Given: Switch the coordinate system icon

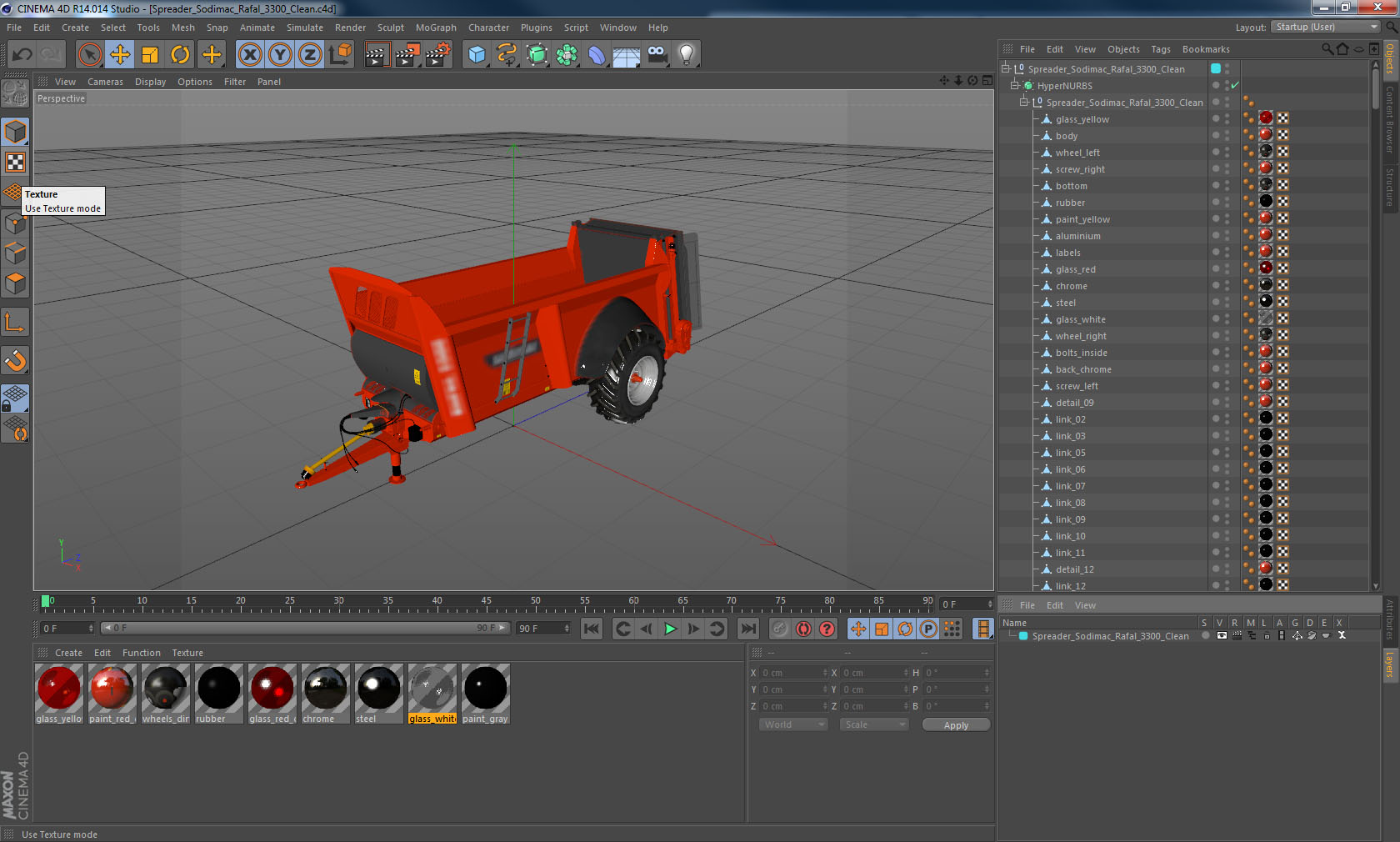Looking at the screenshot, I should pos(340,55).
